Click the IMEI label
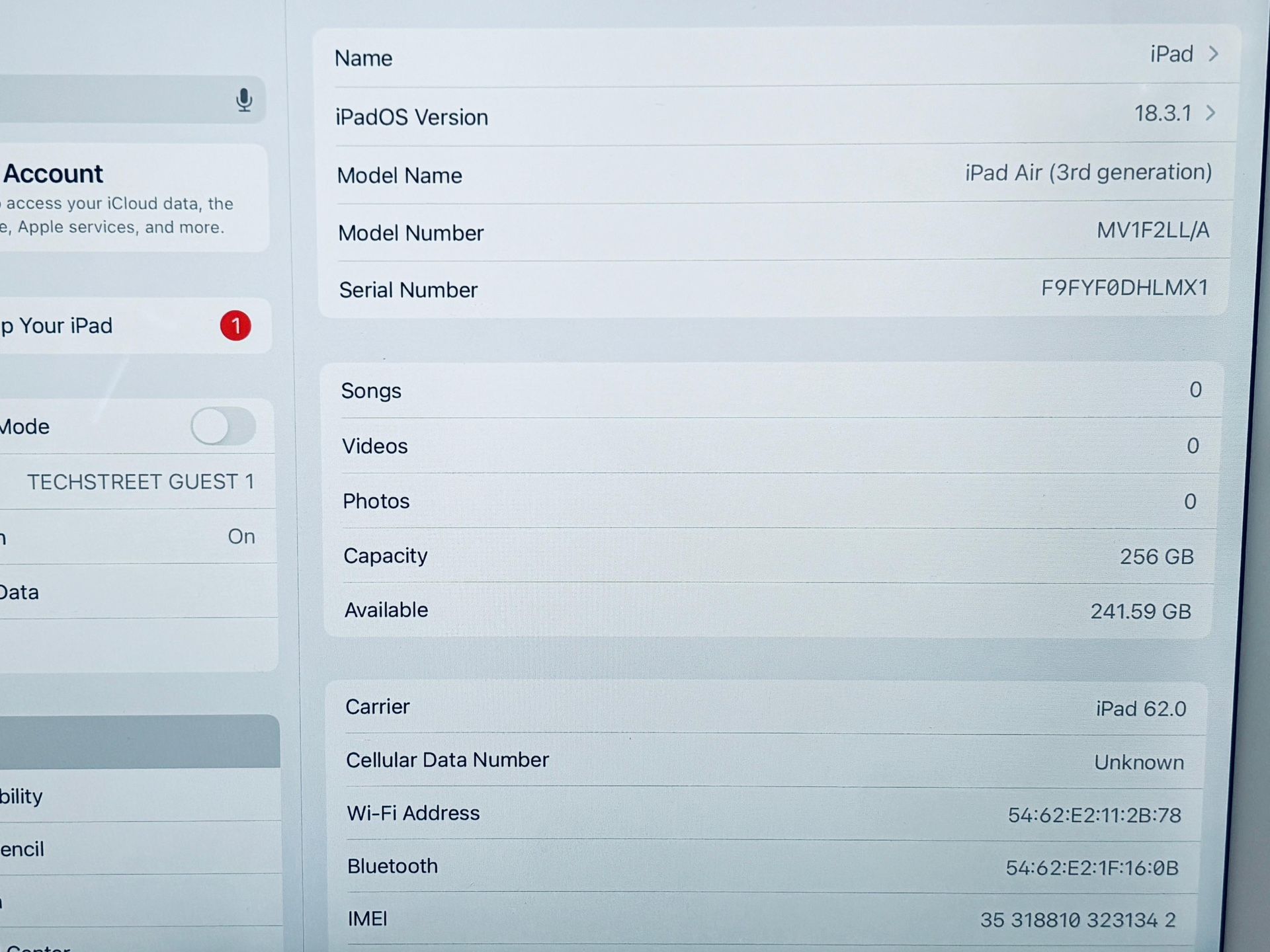The height and width of the screenshot is (952, 1270). click(x=367, y=919)
